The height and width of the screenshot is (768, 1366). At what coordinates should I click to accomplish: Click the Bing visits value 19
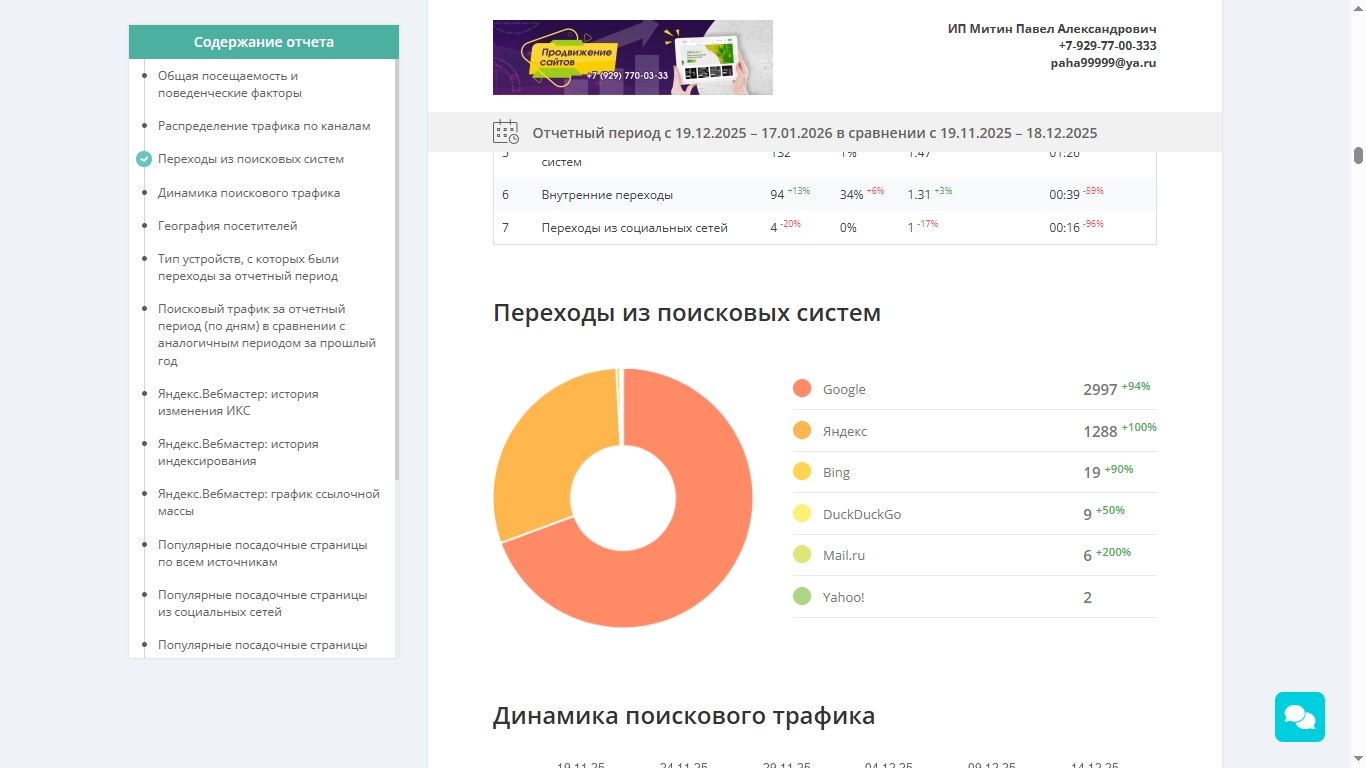tap(1092, 473)
